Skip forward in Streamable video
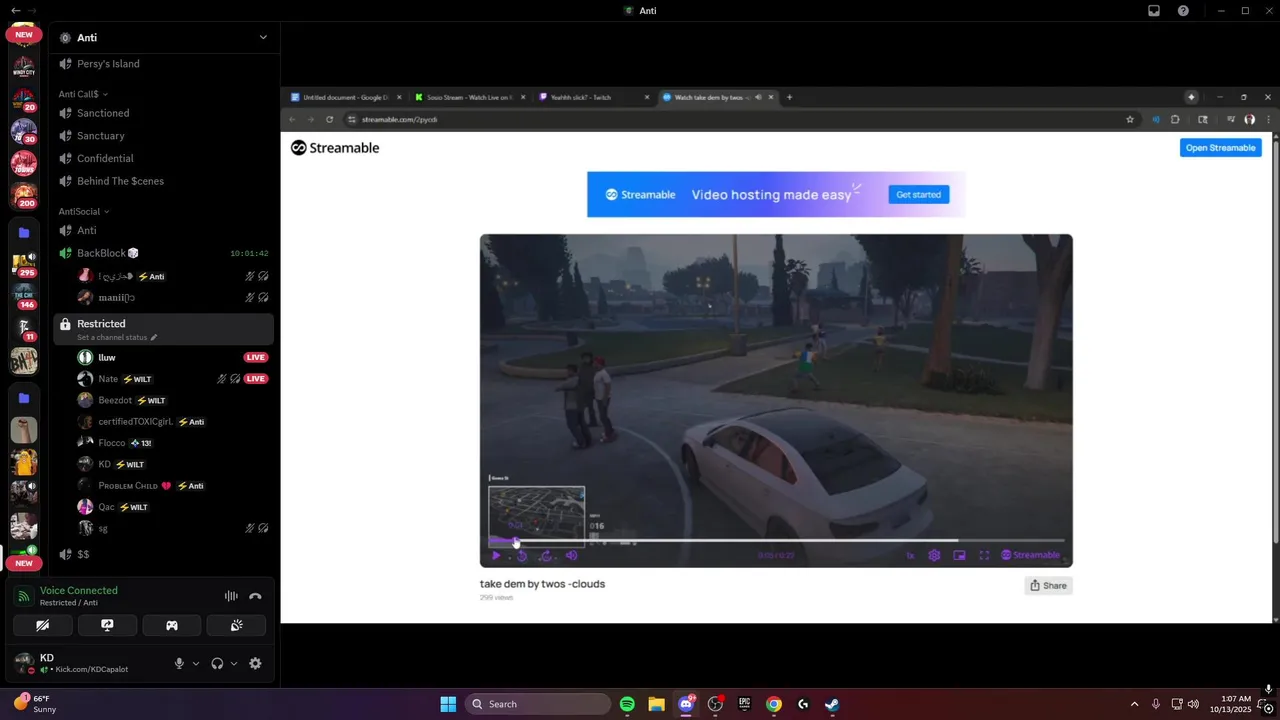Screen dimensions: 1280x720 (547, 555)
